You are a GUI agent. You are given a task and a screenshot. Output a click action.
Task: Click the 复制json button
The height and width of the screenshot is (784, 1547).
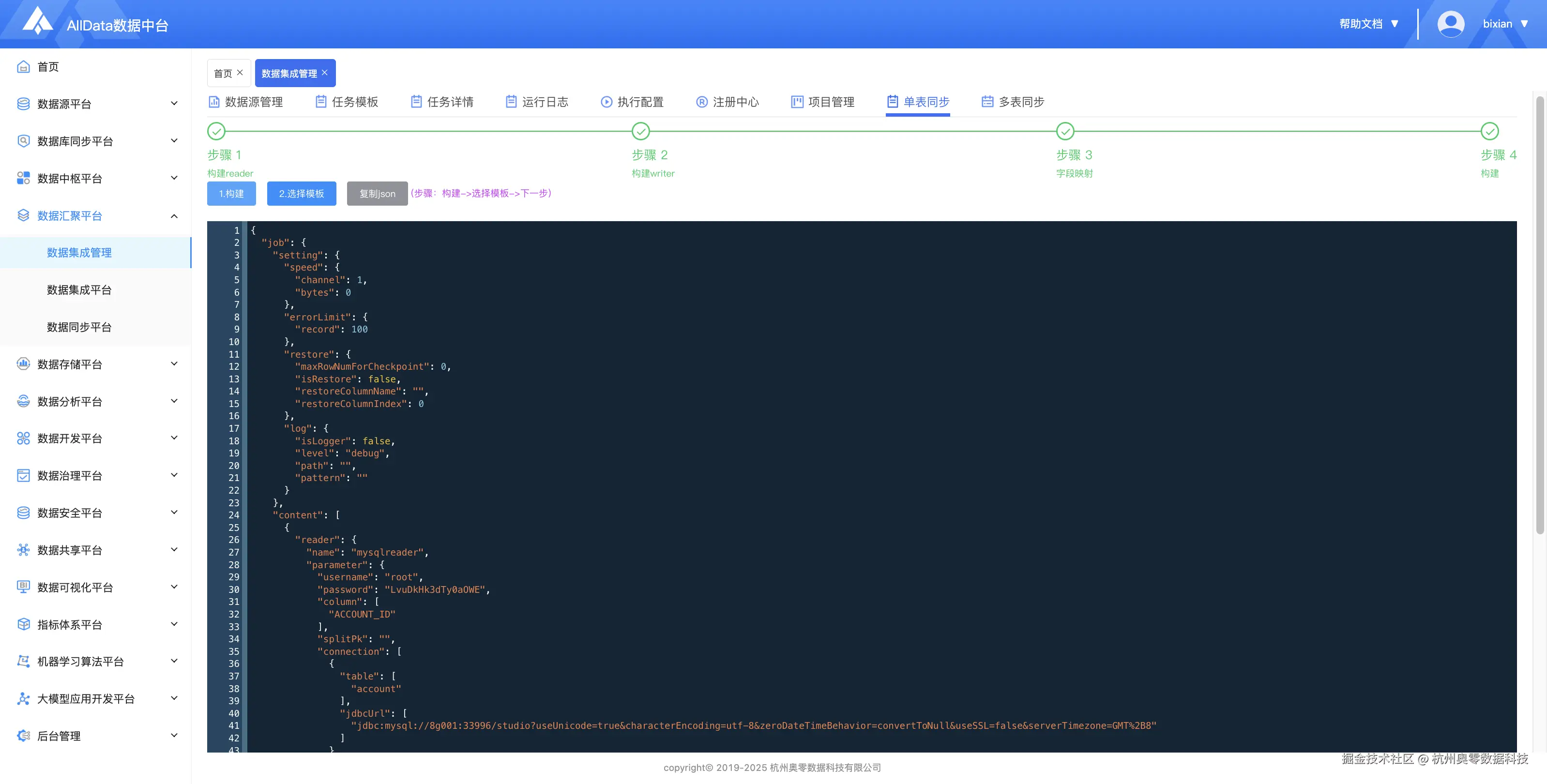(x=377, y=193)
